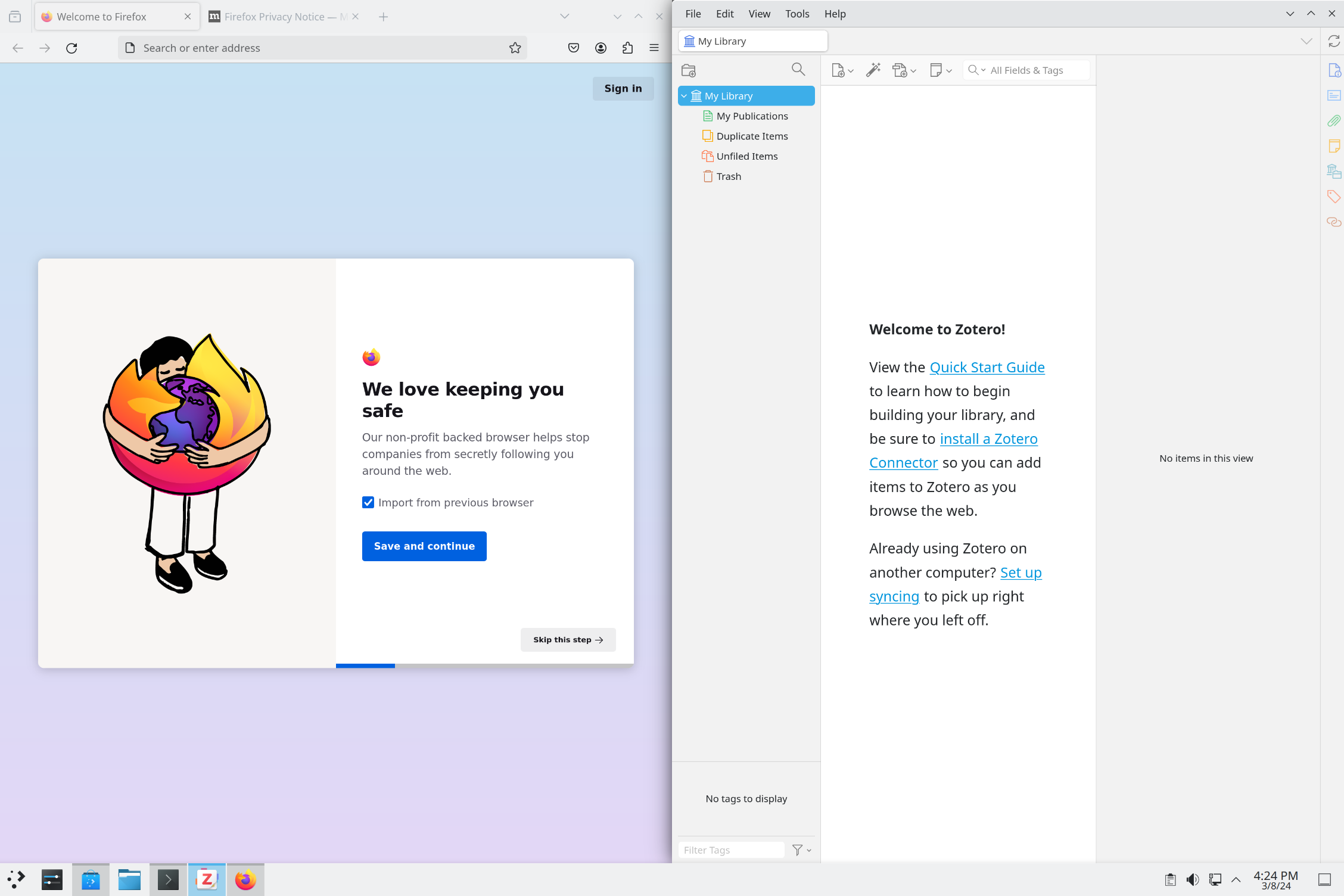Collapse the My Library tree node
1344x896 pixels.
tap(685, 96)
